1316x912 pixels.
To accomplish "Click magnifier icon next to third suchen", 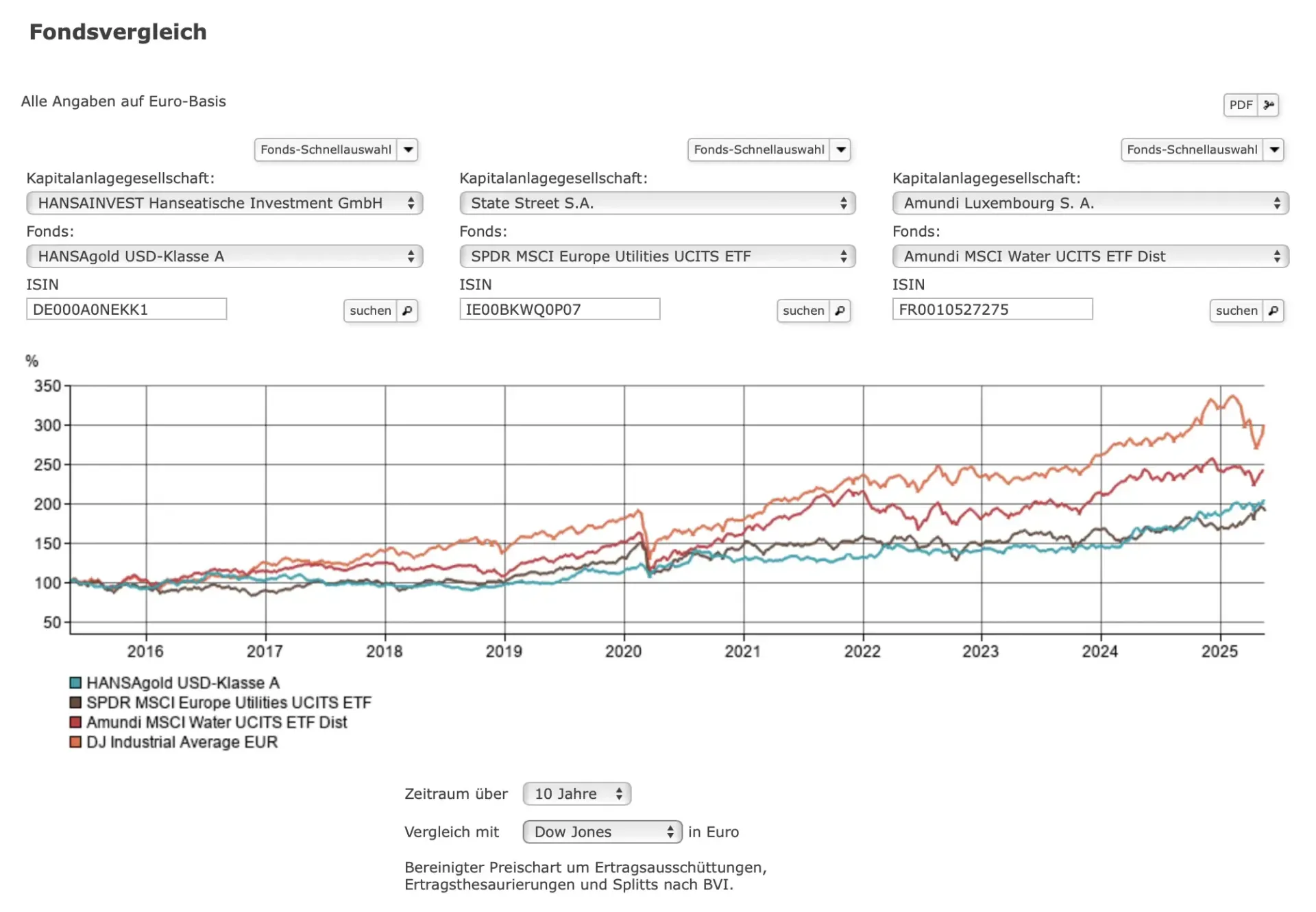I will [x=1273, y=311].
